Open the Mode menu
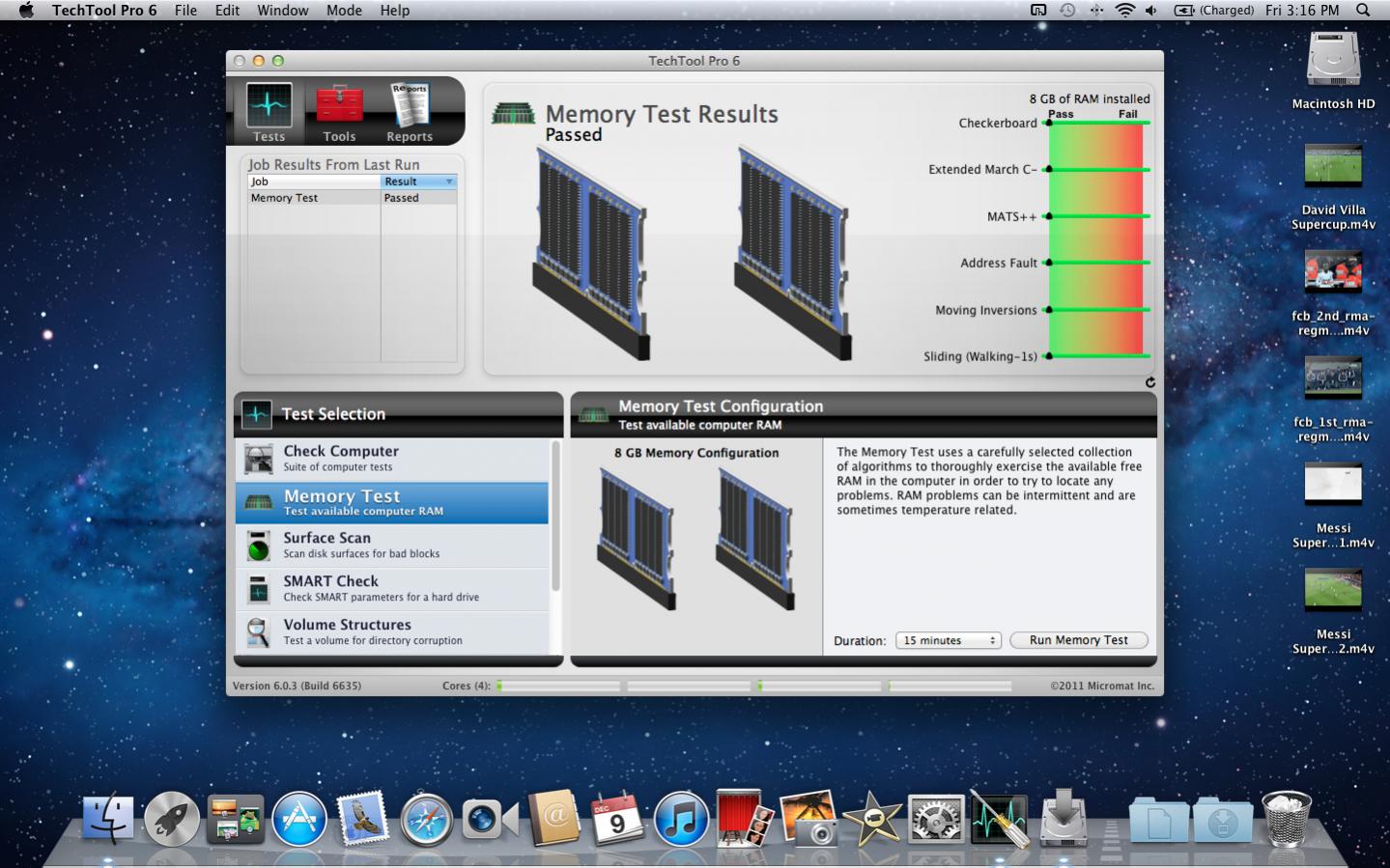This screenshot has height=868, width=1390. tap(344, 10)
